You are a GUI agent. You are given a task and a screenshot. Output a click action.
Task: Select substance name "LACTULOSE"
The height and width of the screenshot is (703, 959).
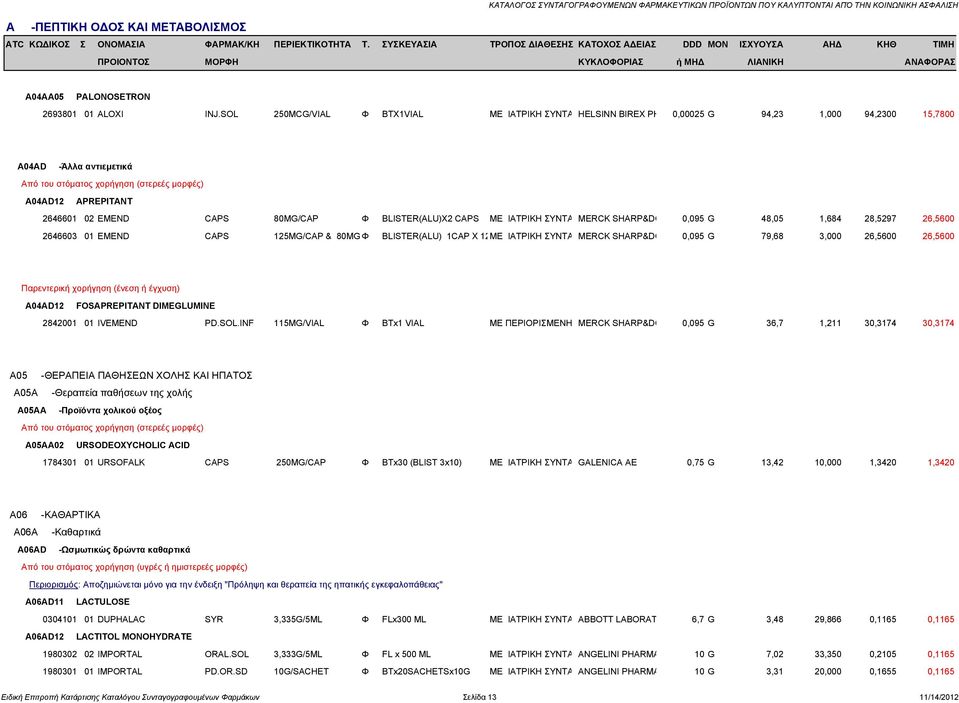[103, 602]
